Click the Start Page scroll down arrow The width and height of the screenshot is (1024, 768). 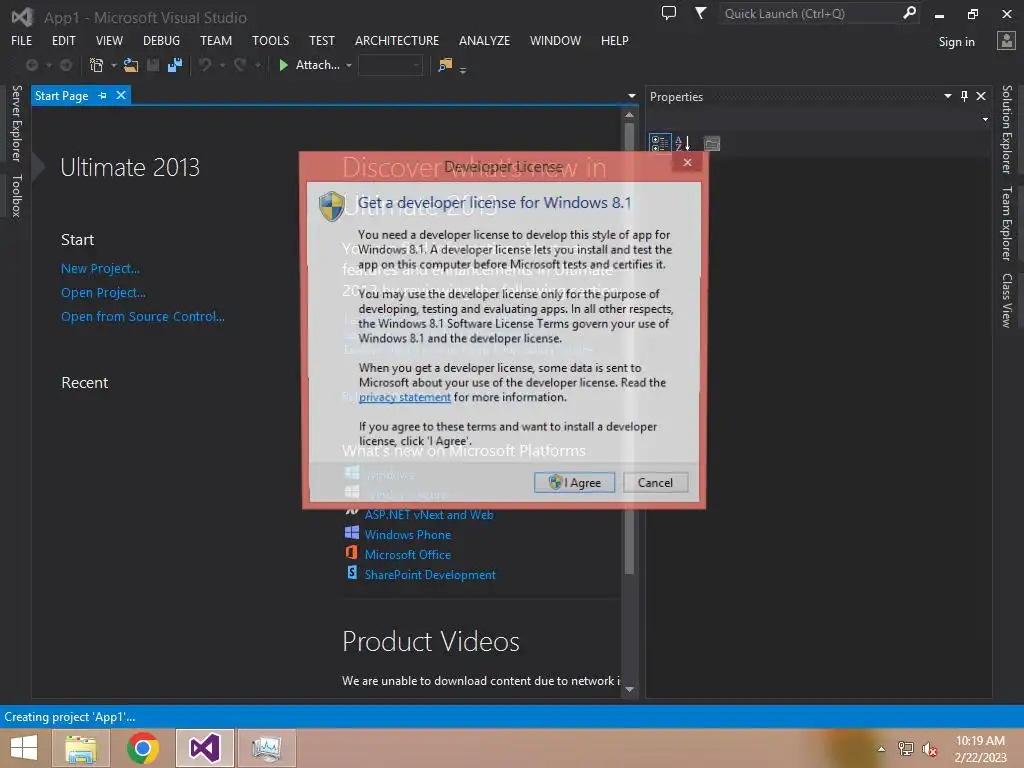pyautogui.click(x=629, y=689)
